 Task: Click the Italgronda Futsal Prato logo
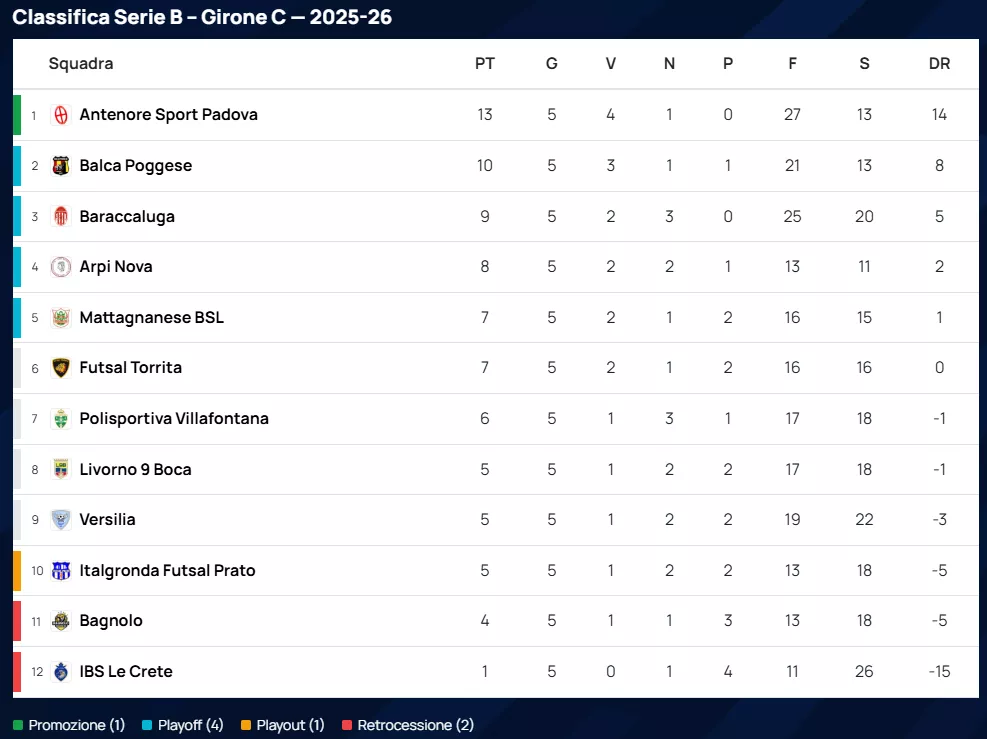click(61, 571)
